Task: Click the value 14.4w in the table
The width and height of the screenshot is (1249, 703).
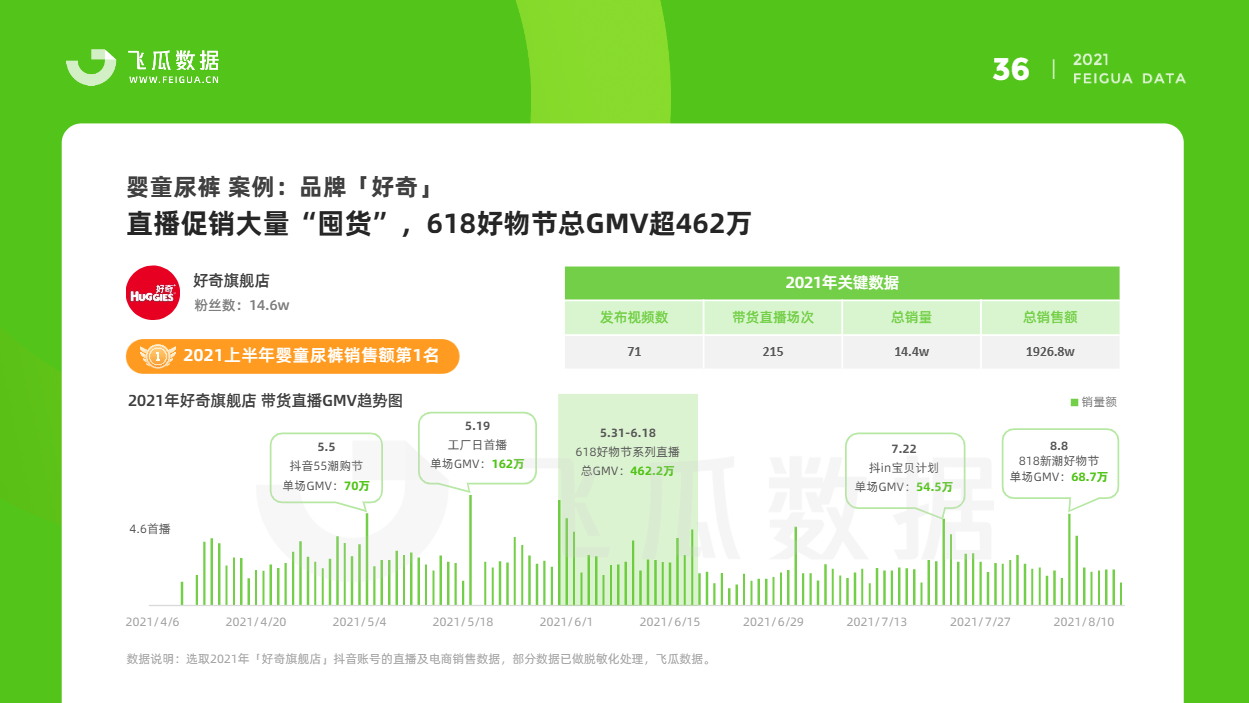Action: pyautogui.click(x=911, y=352)
